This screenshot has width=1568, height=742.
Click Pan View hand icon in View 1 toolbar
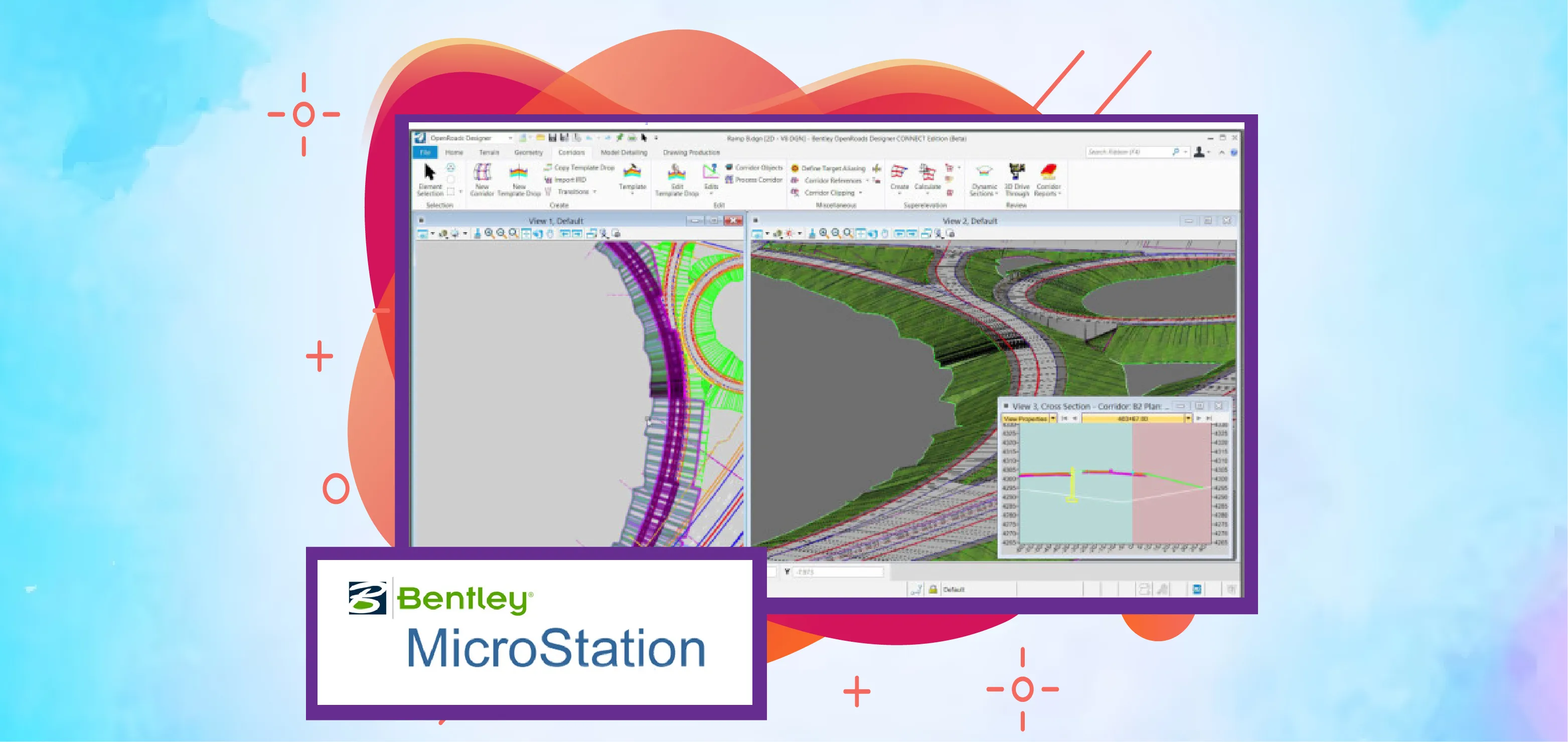tap(550, 233)
